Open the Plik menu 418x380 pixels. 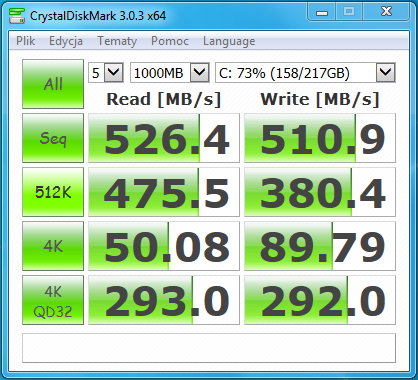[26, 41]
